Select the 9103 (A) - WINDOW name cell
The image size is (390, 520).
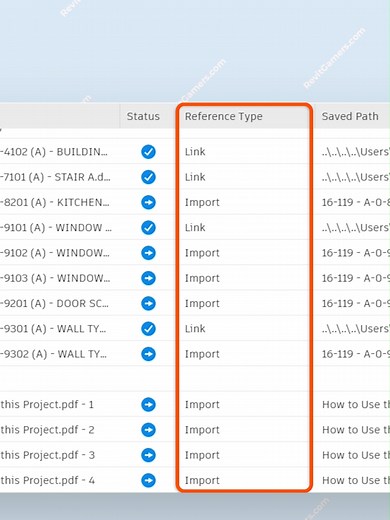55,278
